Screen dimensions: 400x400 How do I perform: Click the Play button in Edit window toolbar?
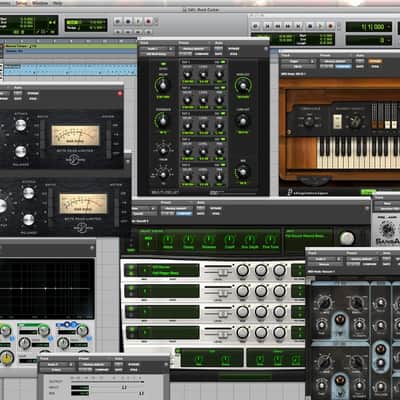coord(138,22)
